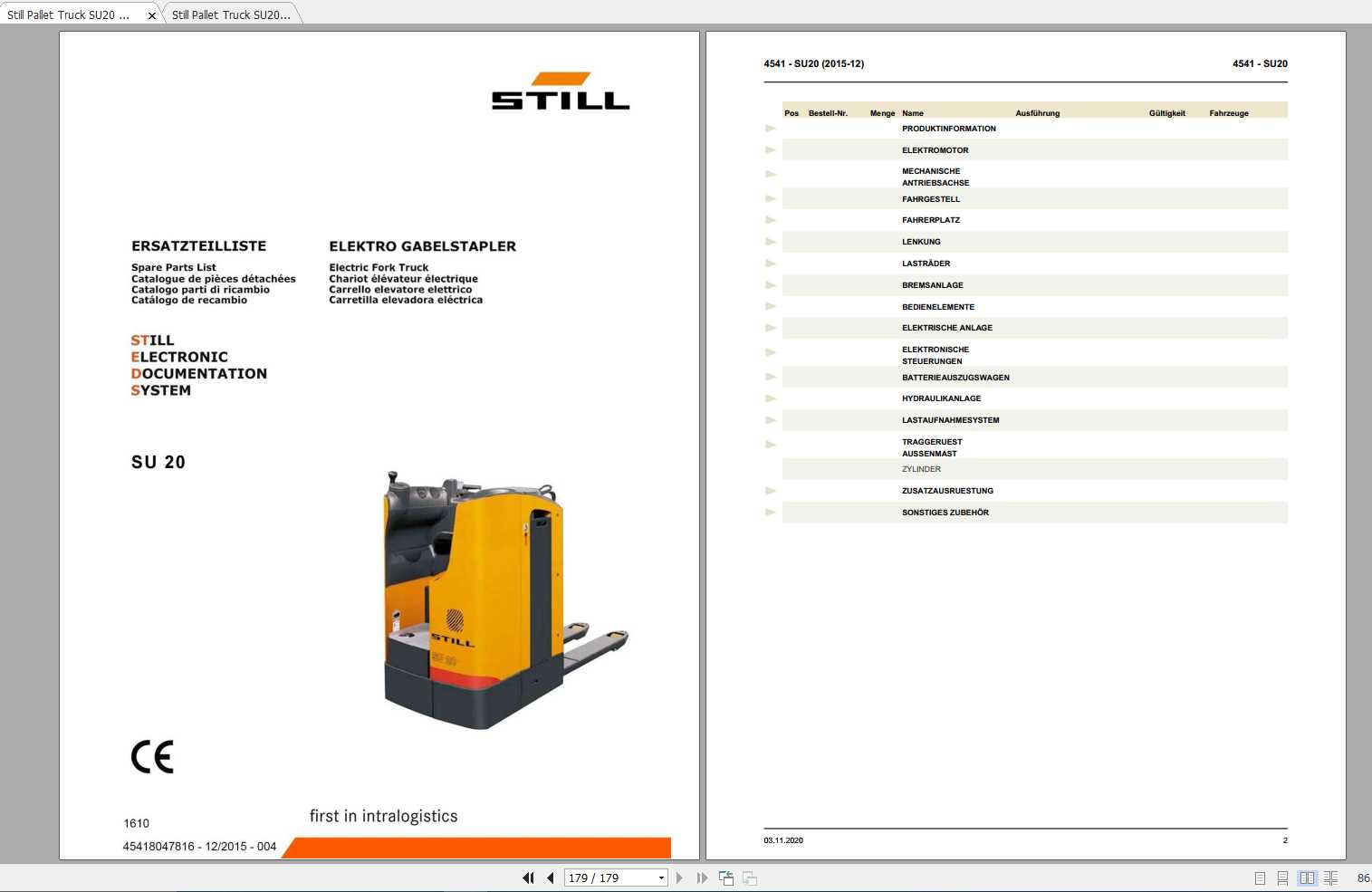Click the SU 20 model title
Viewport: 1372px width, 892px height.
158,462
